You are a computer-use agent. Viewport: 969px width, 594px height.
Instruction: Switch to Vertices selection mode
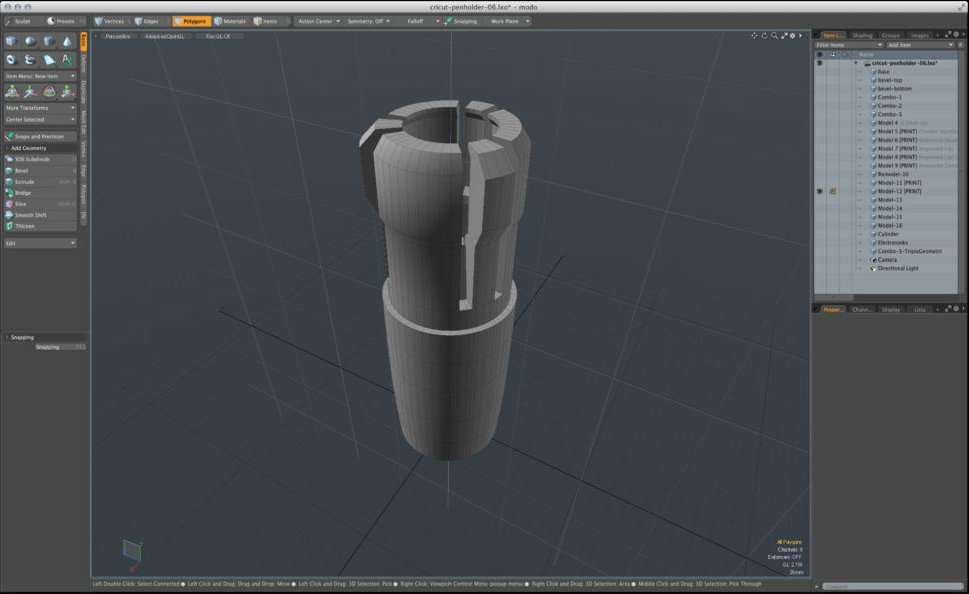[x=109, y=21]
